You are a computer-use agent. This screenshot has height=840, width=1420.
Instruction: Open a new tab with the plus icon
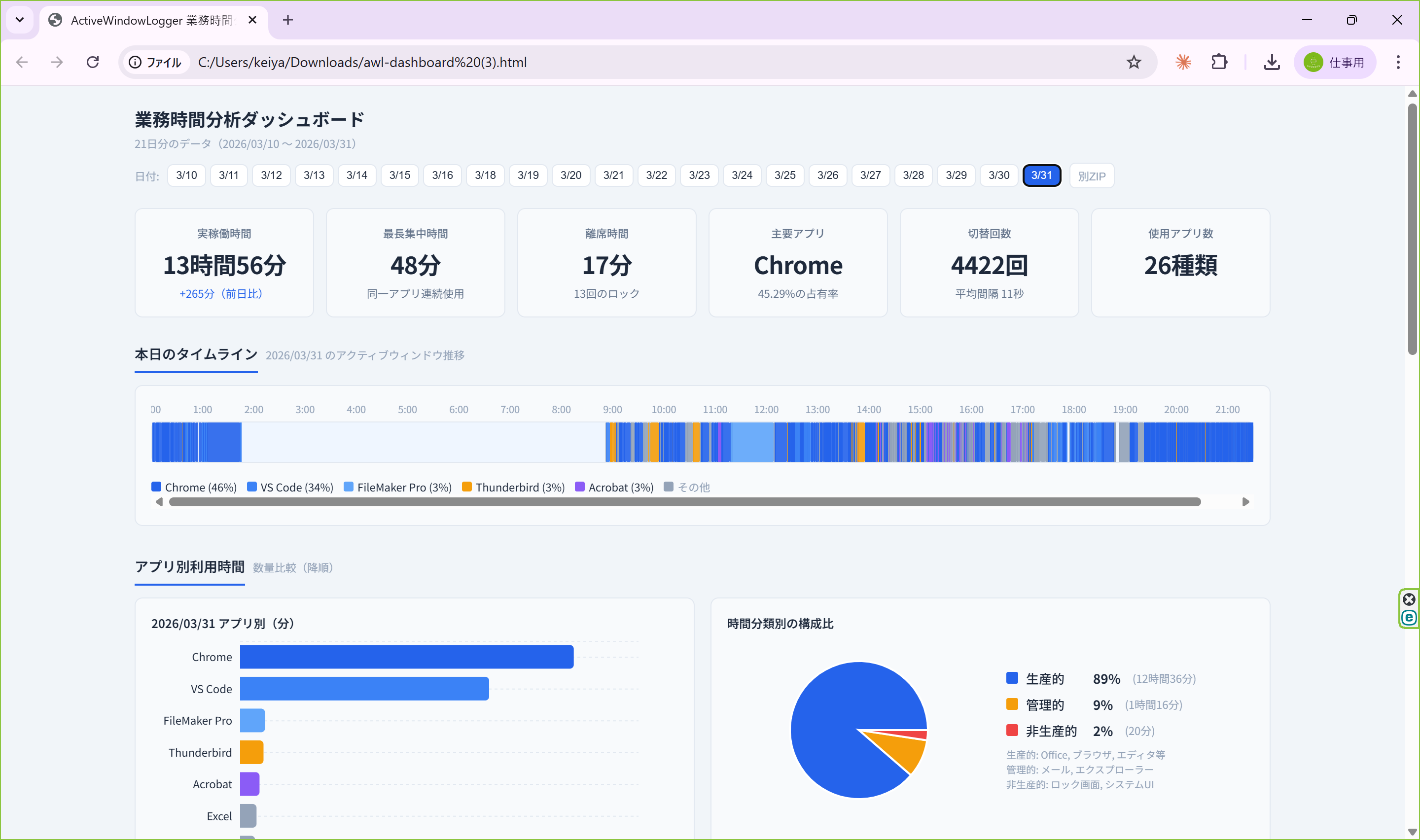point(287,20)
